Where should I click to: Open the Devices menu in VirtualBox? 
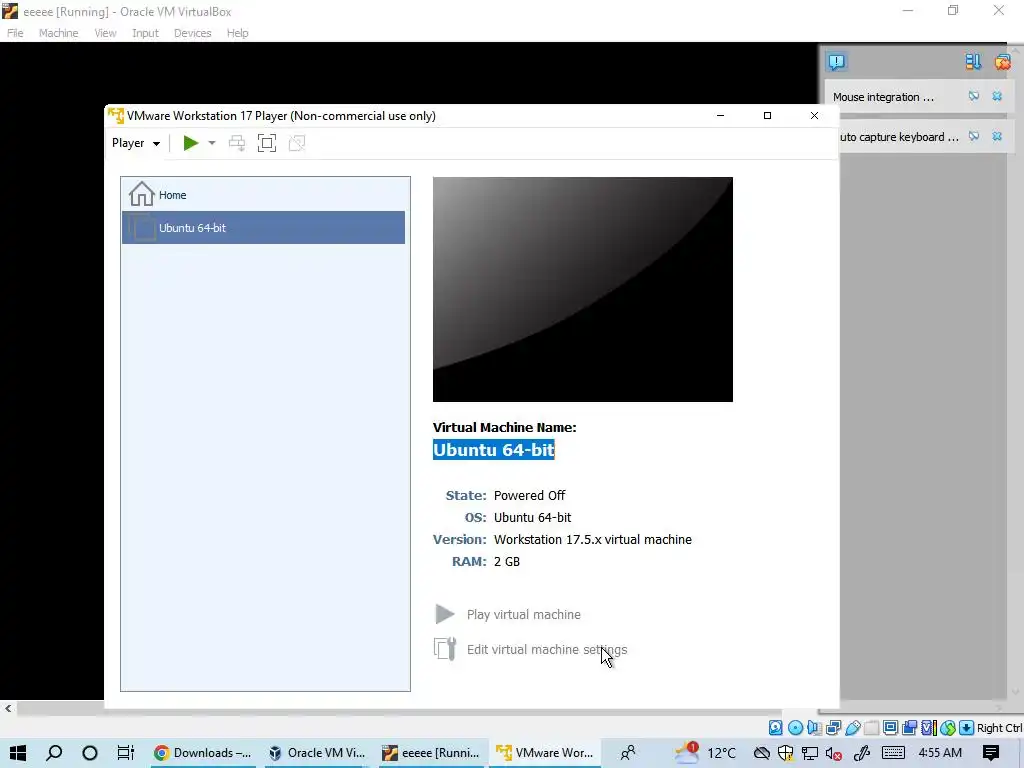192,33
